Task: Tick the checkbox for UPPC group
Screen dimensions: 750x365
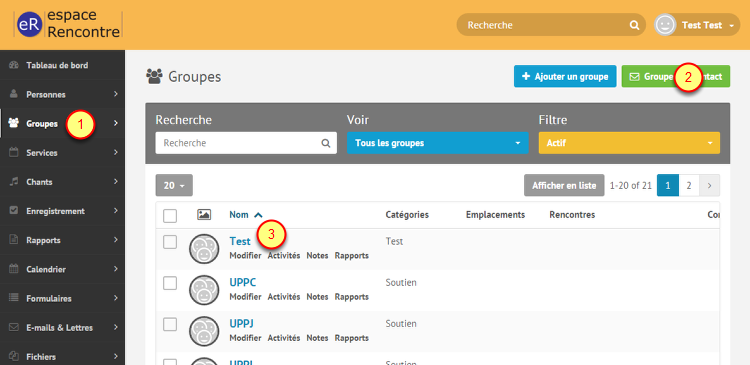Action: [x=170, y=283]
